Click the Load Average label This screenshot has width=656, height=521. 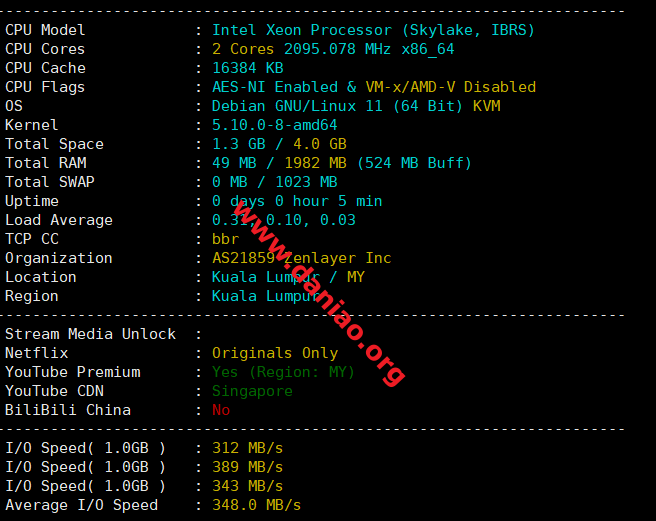(59, 220)
